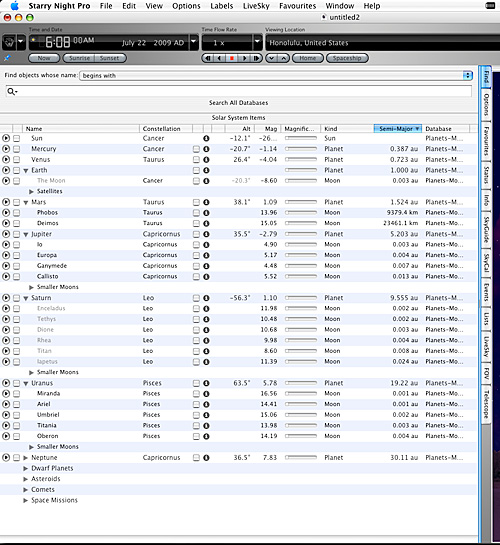Image resolution: width=500 pixels, height=545 pixels.
Task: Open the Apple menu
Action: (14, 6)
